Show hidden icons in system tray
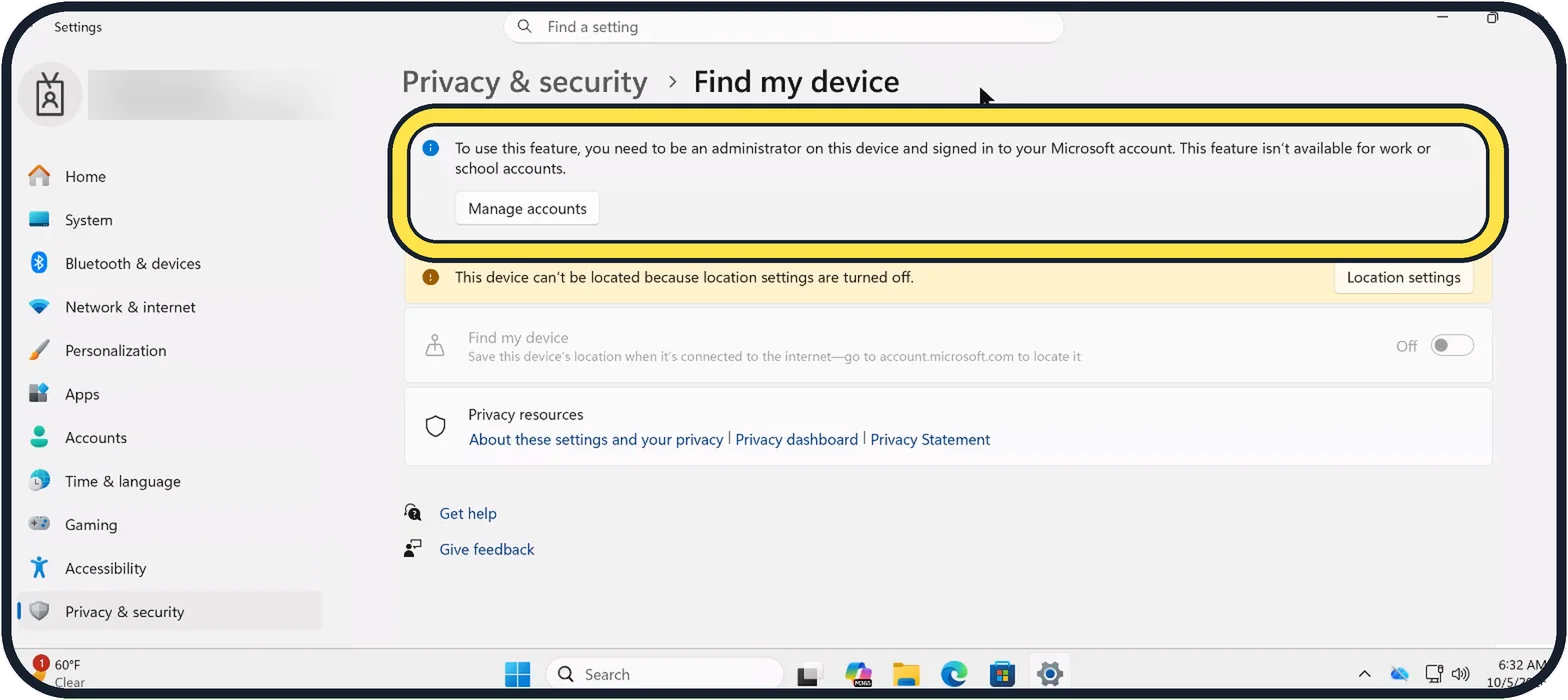 pos(1364,674)
